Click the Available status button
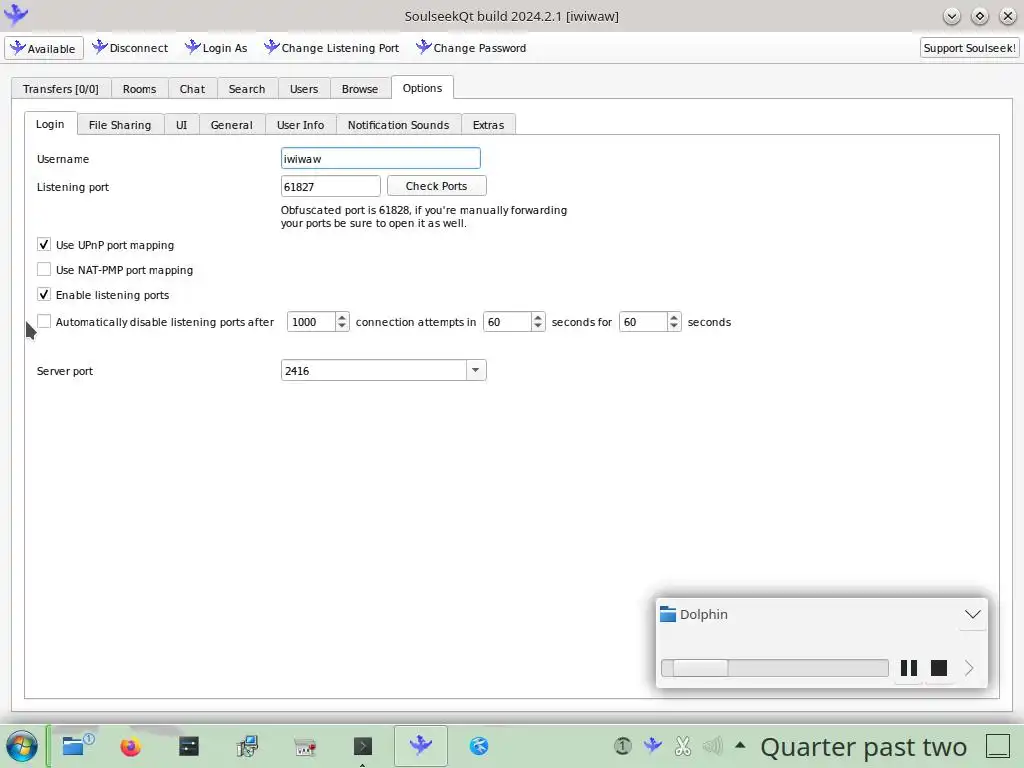This screenshot has height=768, width=1024. pyautogui.click(x=44, y=48)
